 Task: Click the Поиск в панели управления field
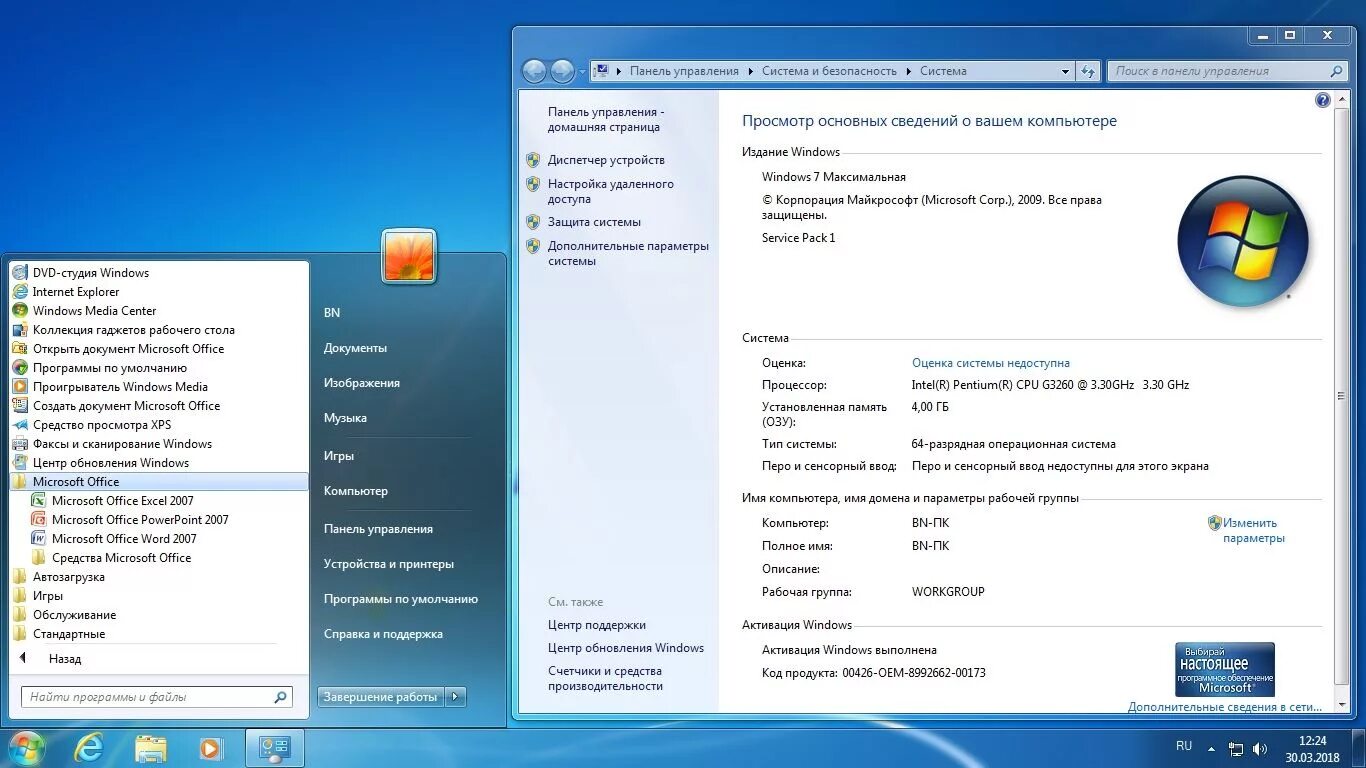(x=1227, y=71)
